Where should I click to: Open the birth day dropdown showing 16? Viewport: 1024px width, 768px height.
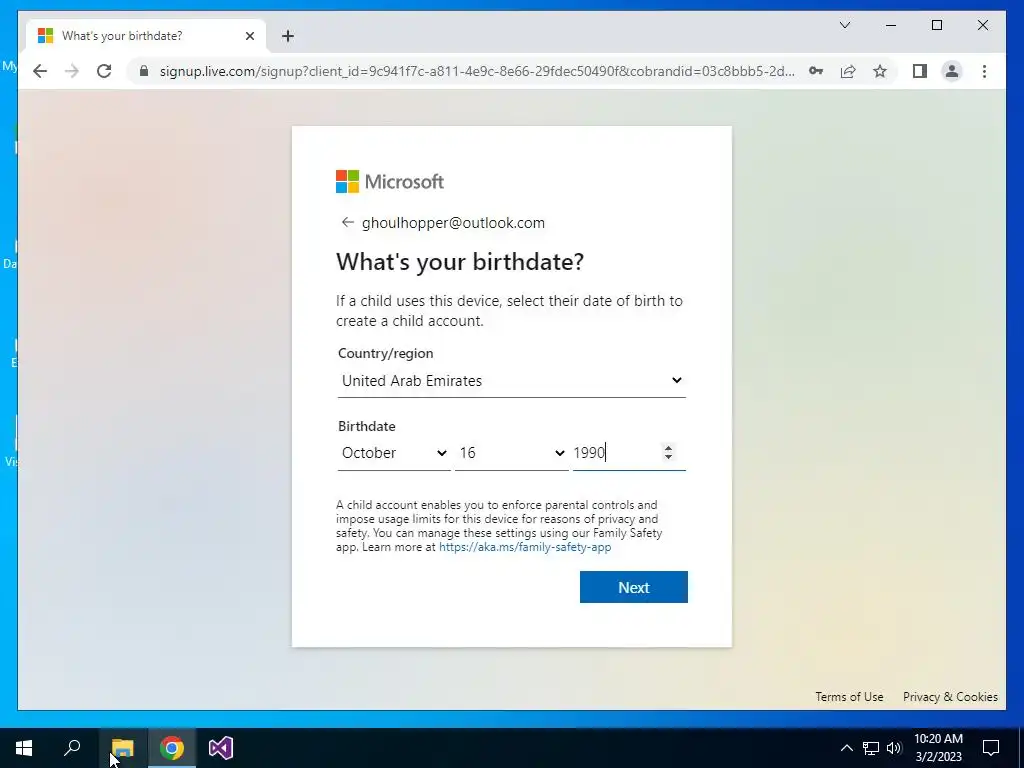tap(511, 453)
